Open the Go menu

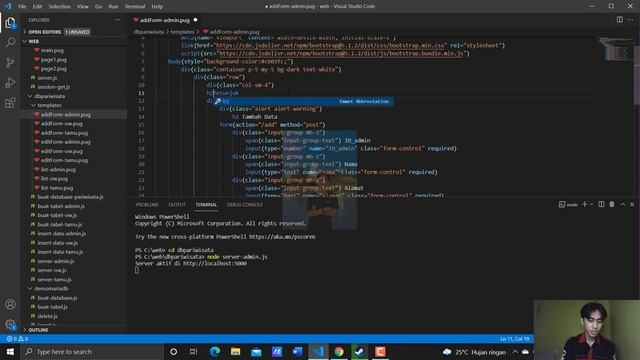(98, 6)
